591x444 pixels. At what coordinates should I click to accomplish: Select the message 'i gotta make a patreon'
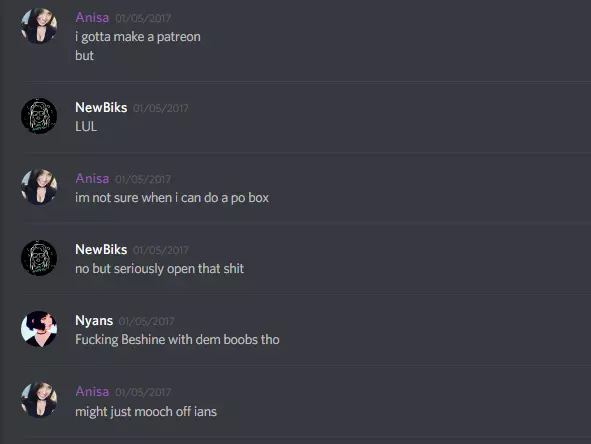tap(138, 37)
